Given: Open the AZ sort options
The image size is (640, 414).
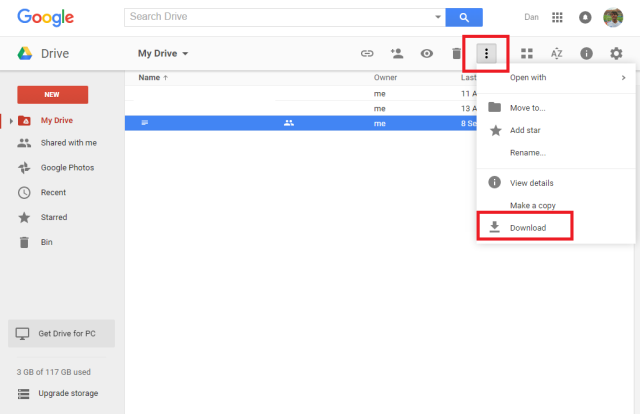Looking at the screenshot, I should [556, 53].
